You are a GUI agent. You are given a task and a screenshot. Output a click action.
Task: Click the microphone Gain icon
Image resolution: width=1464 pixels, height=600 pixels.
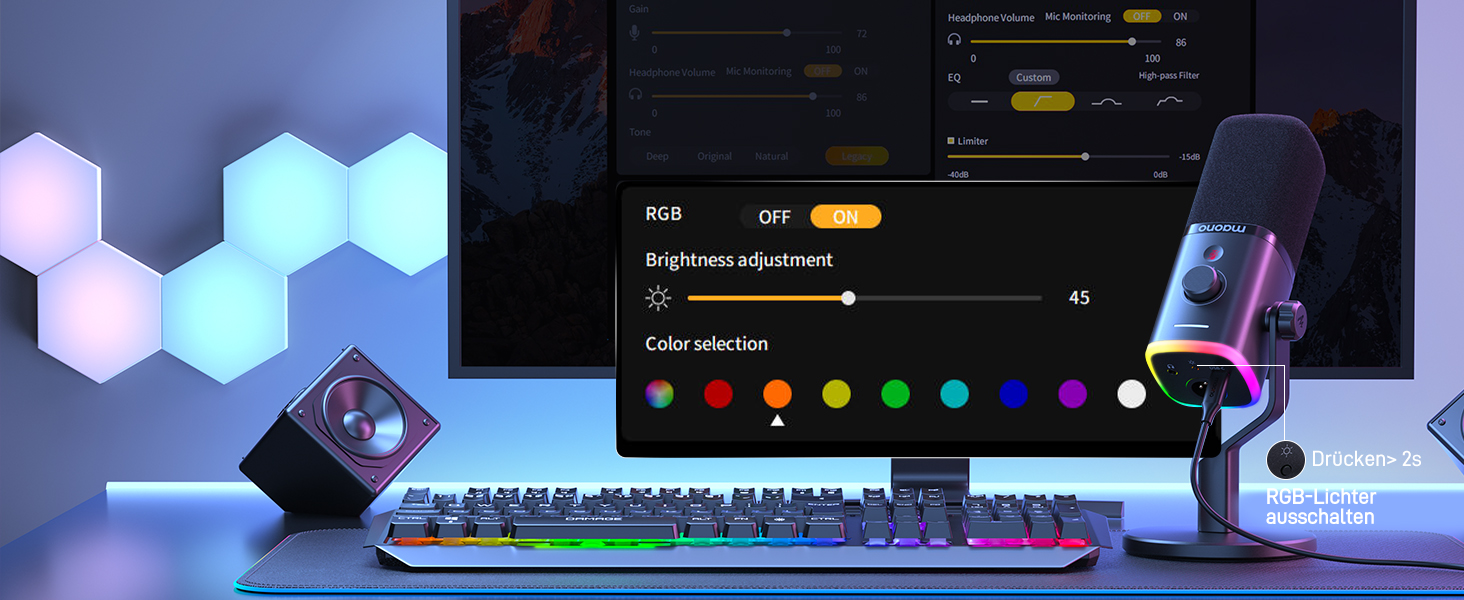pos(634,33)
